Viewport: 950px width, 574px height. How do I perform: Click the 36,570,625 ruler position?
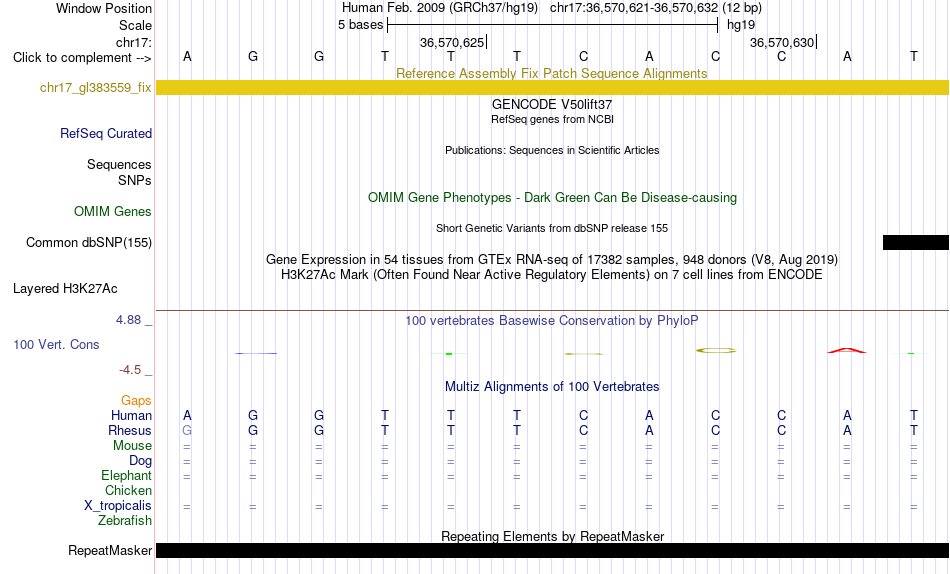coord(452,42)
